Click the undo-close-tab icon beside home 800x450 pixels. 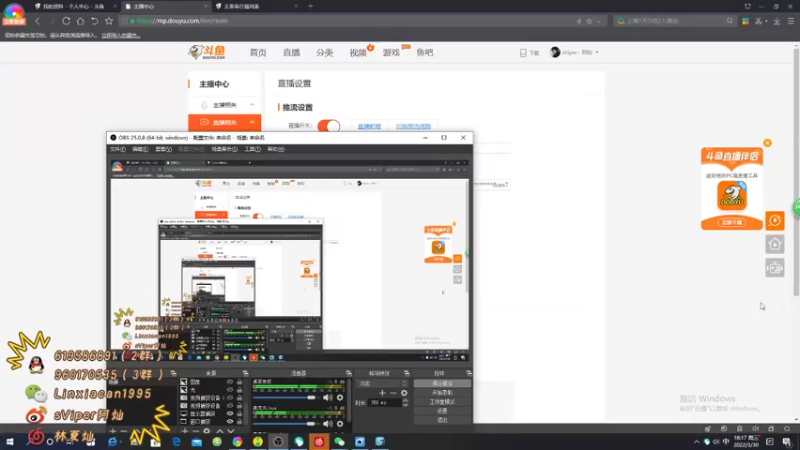pos(94,21)
